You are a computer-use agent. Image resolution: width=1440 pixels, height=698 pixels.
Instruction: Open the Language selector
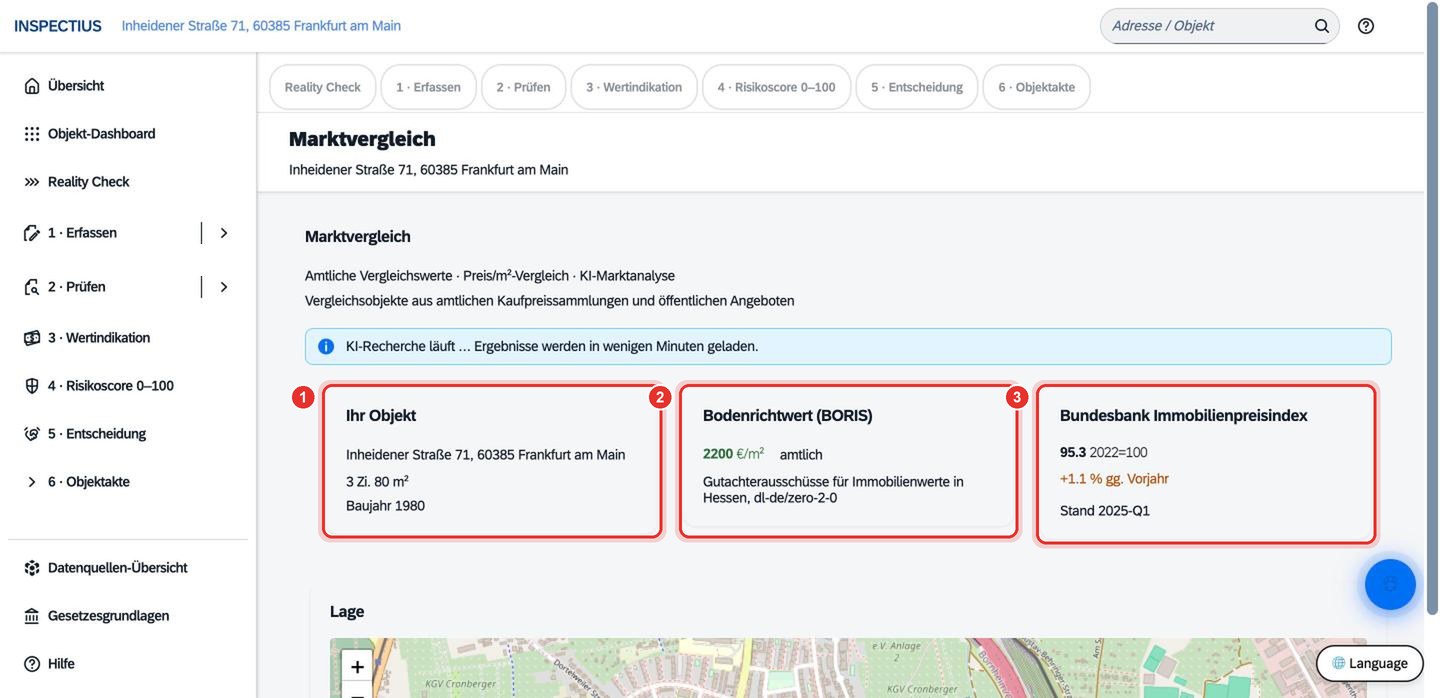pyautogui.click(x=1370, y=663)
